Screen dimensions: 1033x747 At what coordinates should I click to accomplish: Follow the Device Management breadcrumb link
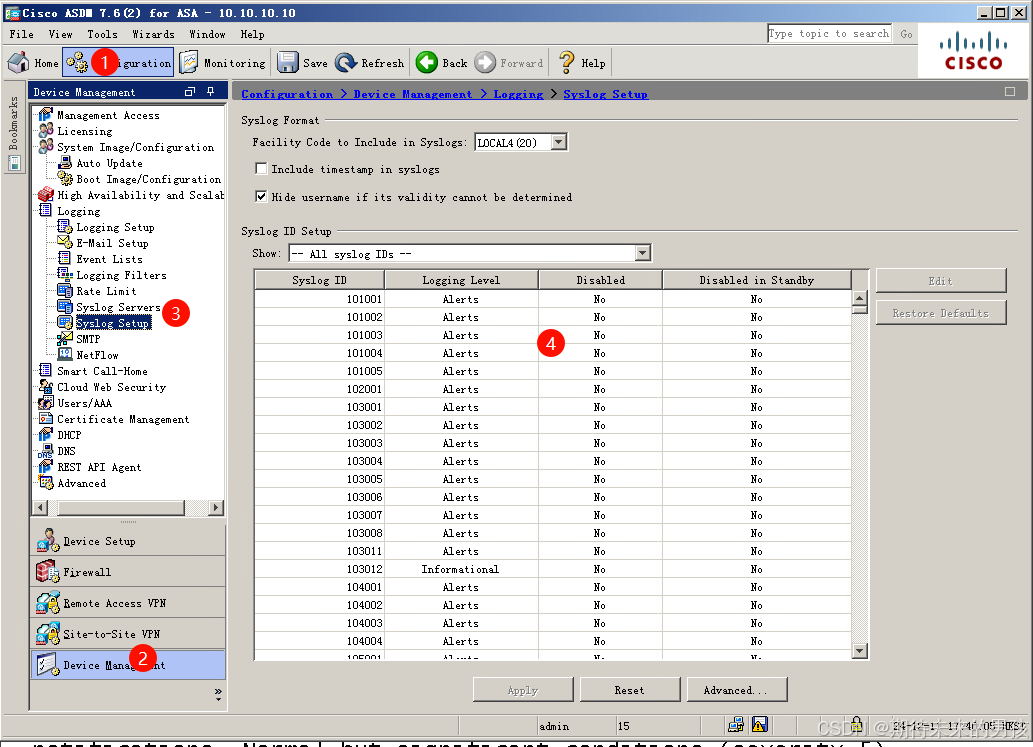point(412,94)
